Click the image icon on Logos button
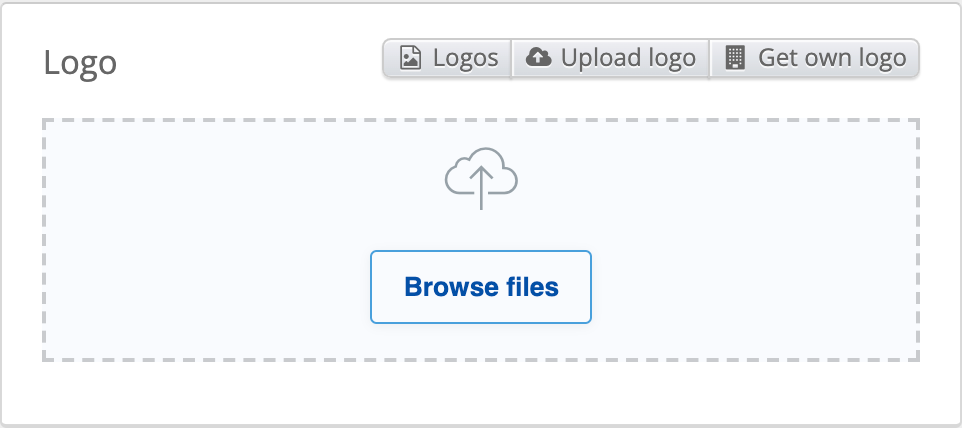This screenshot has height=428, width=962. pyautogui.click(x=409, y=58)
